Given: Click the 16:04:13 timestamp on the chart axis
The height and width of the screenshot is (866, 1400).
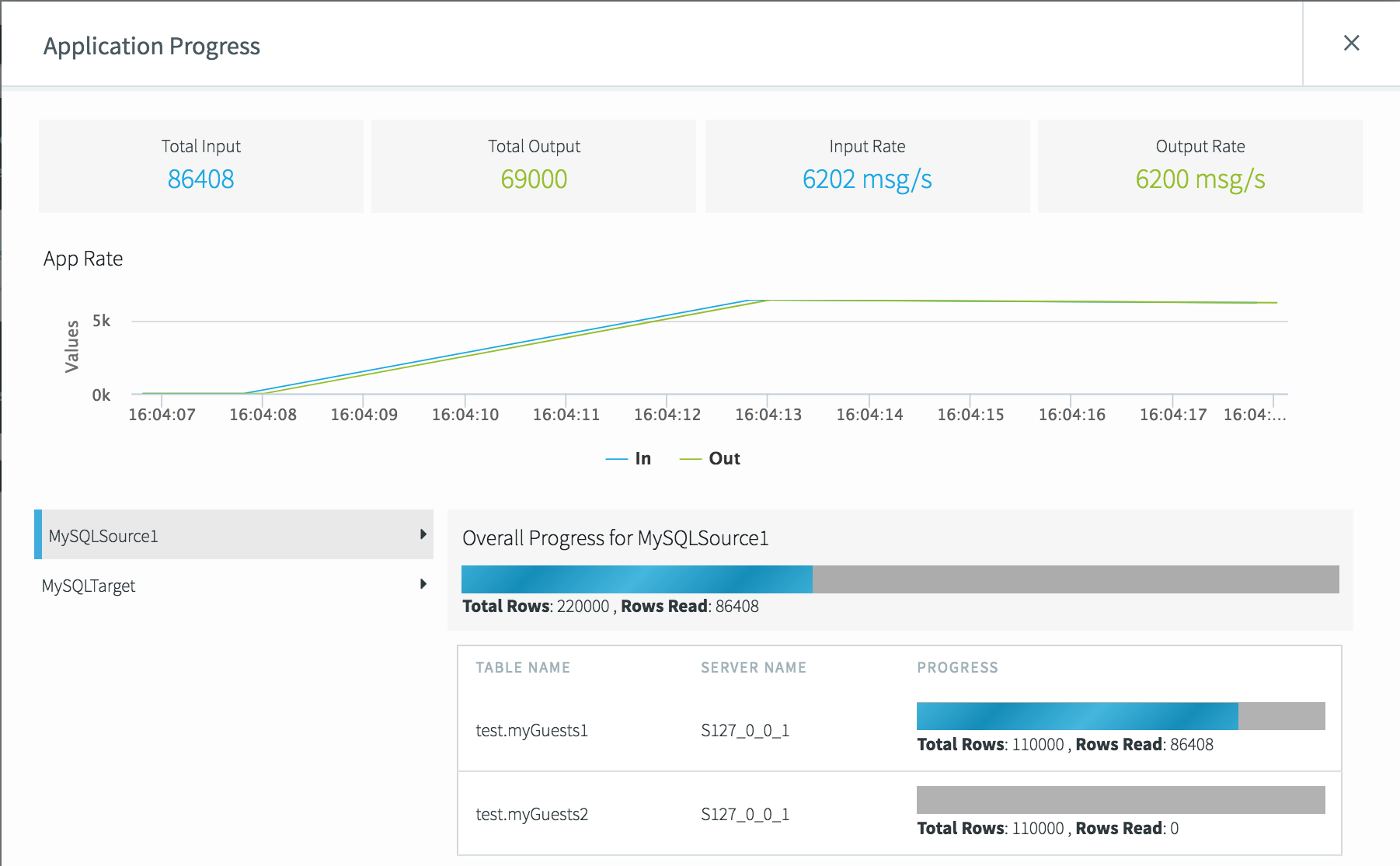Looking at the screenshot, I should 768,414.
